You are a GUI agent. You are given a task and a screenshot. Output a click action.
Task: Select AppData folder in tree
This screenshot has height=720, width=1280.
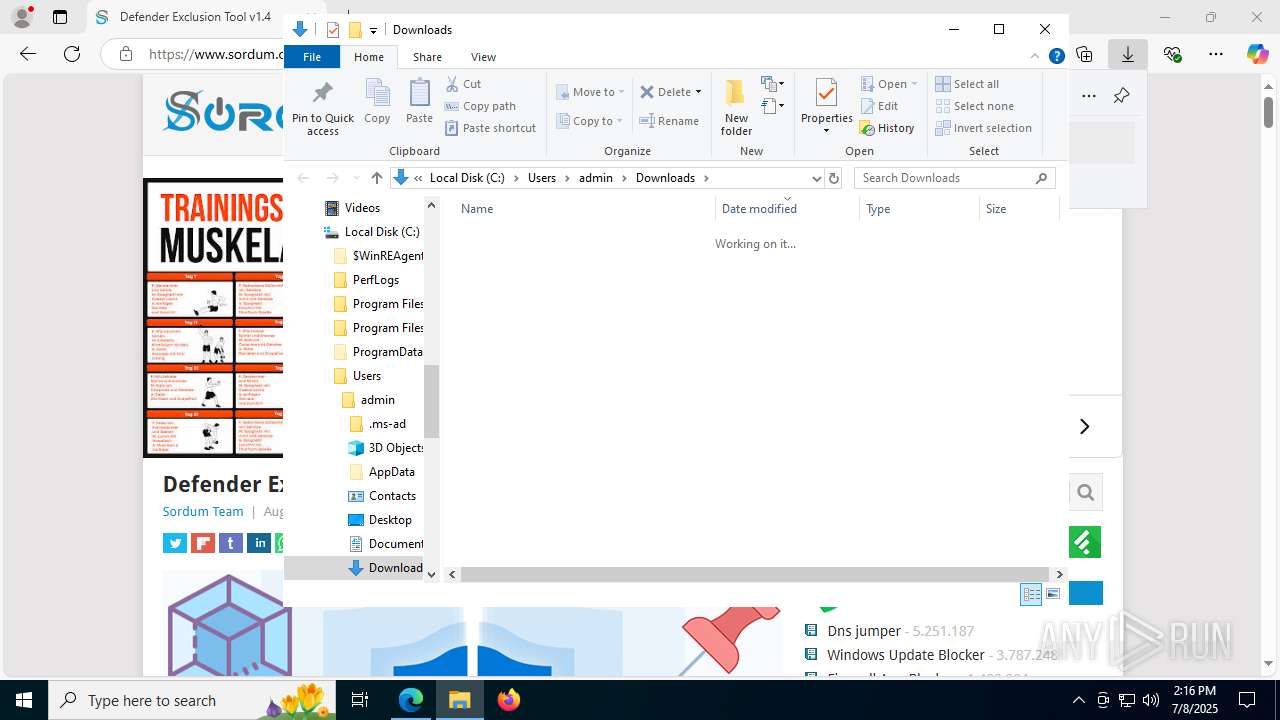point(382,472)
